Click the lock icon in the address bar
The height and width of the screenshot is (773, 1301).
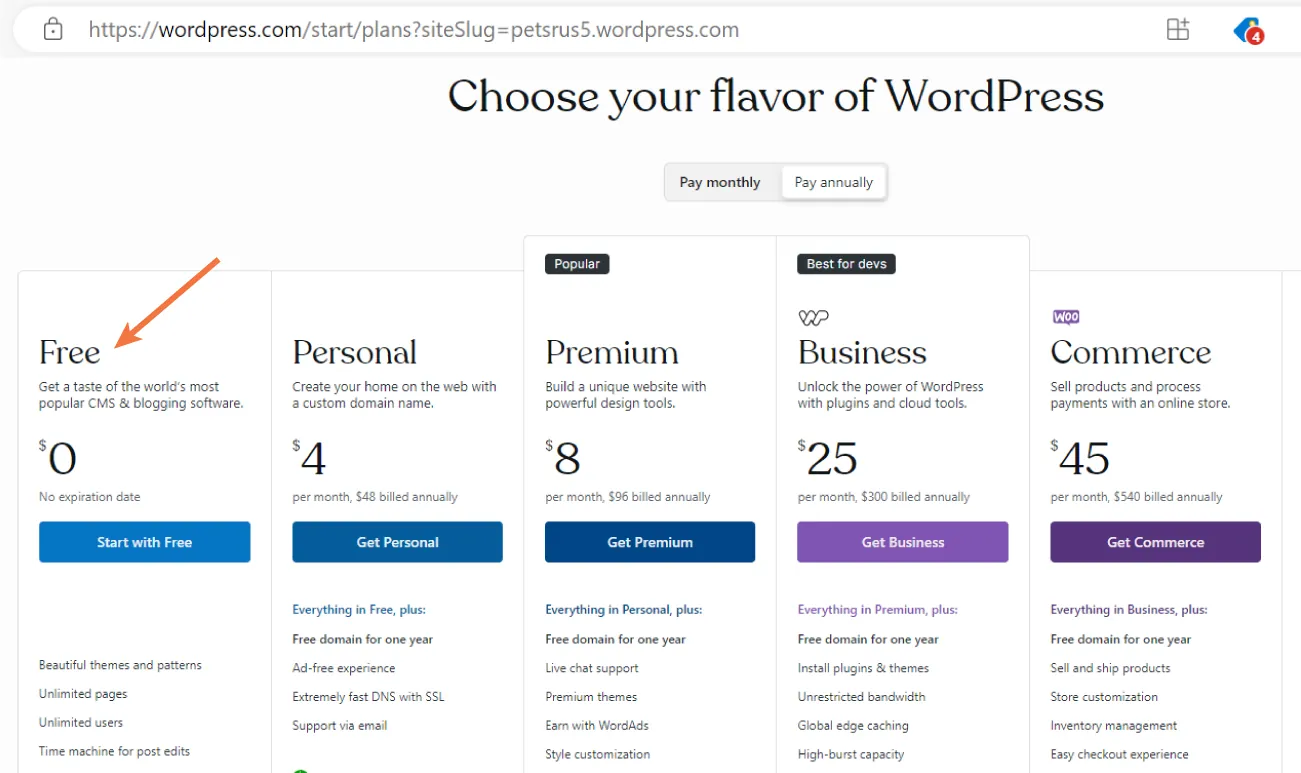click(53, 28)
